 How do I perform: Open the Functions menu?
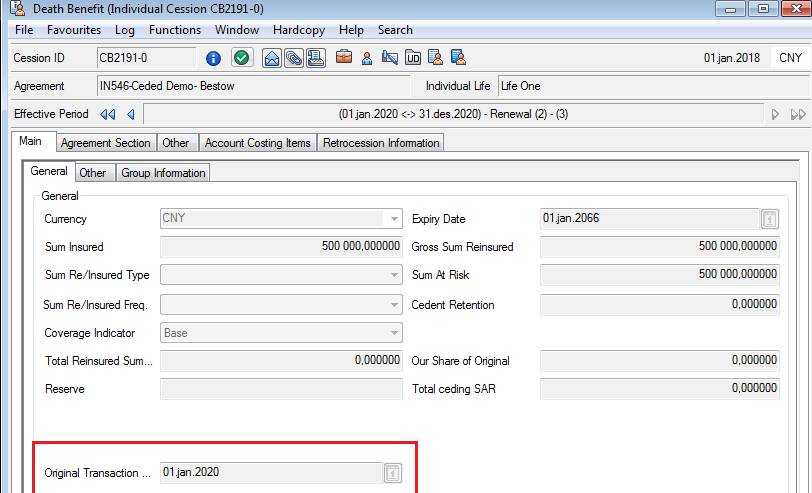175,30
